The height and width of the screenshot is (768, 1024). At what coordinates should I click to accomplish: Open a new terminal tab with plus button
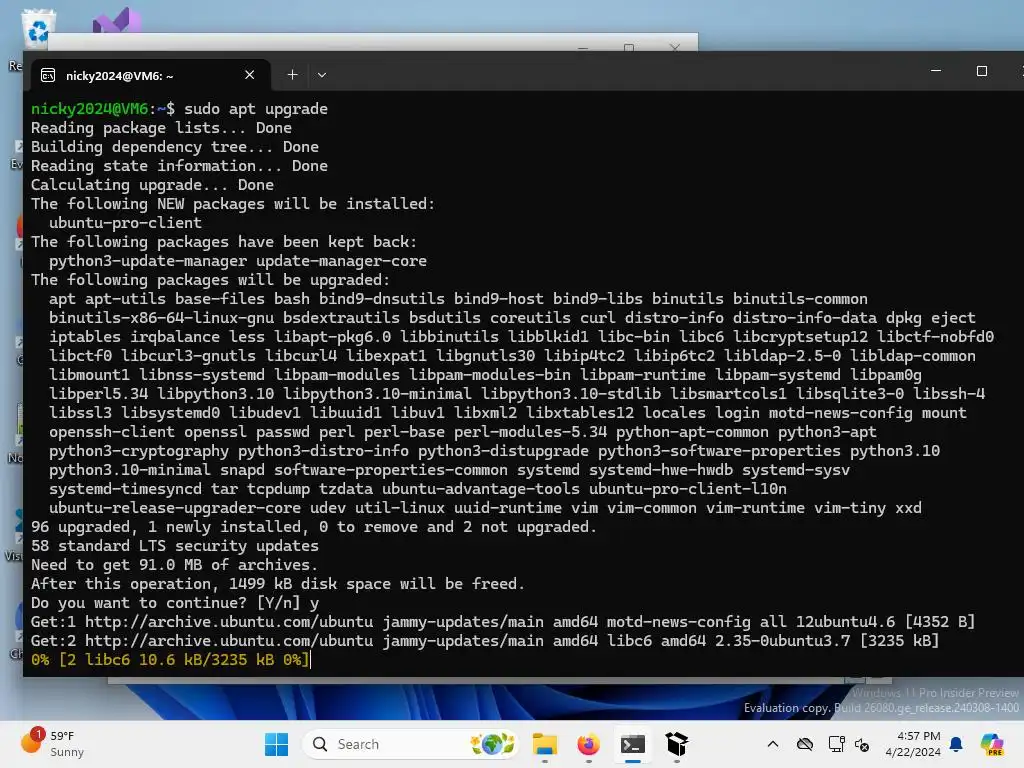pos(293,75)
